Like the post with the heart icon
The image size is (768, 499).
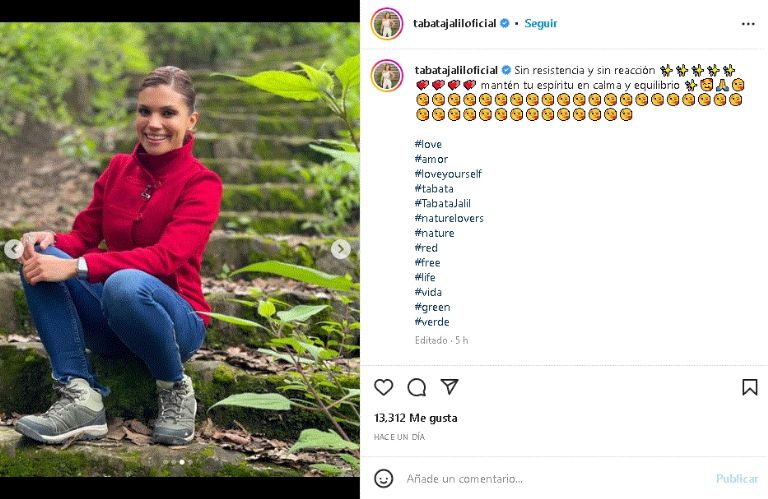coord(384,387)
